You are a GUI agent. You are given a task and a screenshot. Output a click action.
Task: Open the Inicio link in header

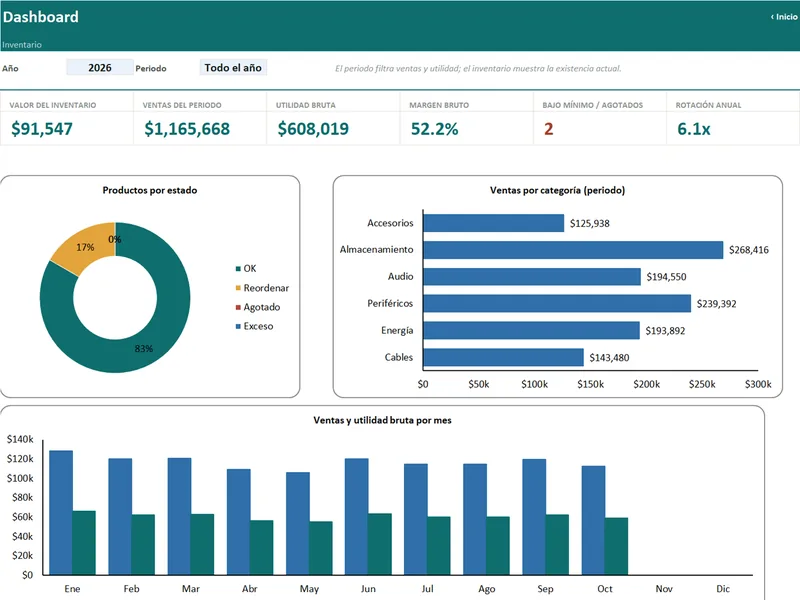(784, 17)
